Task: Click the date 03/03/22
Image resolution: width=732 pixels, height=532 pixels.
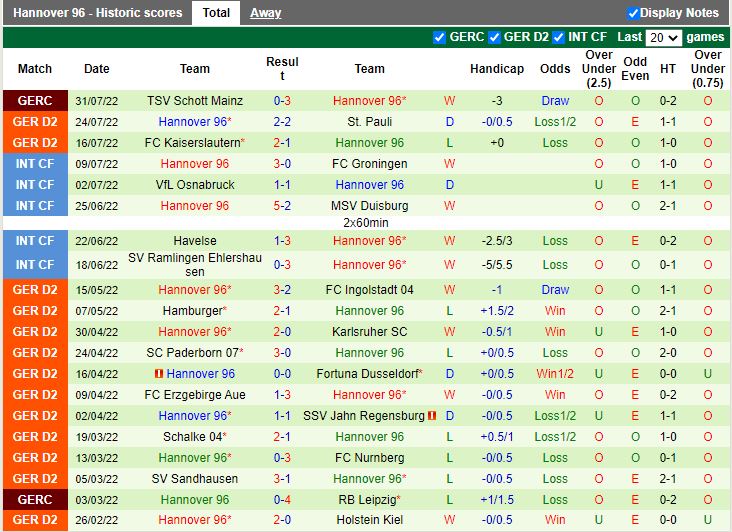Action: 97,500
